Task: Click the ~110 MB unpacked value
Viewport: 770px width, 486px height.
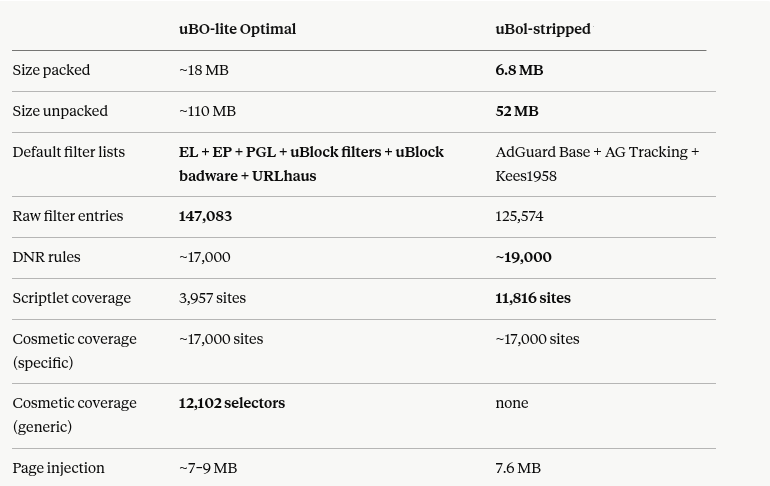Action: (207, 111)
